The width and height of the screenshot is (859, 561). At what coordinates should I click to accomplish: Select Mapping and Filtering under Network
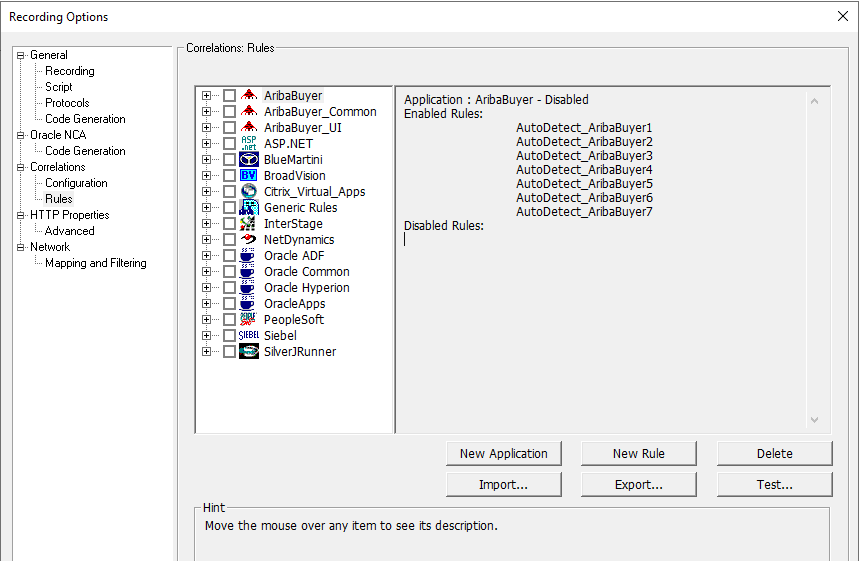coord(95,263)
